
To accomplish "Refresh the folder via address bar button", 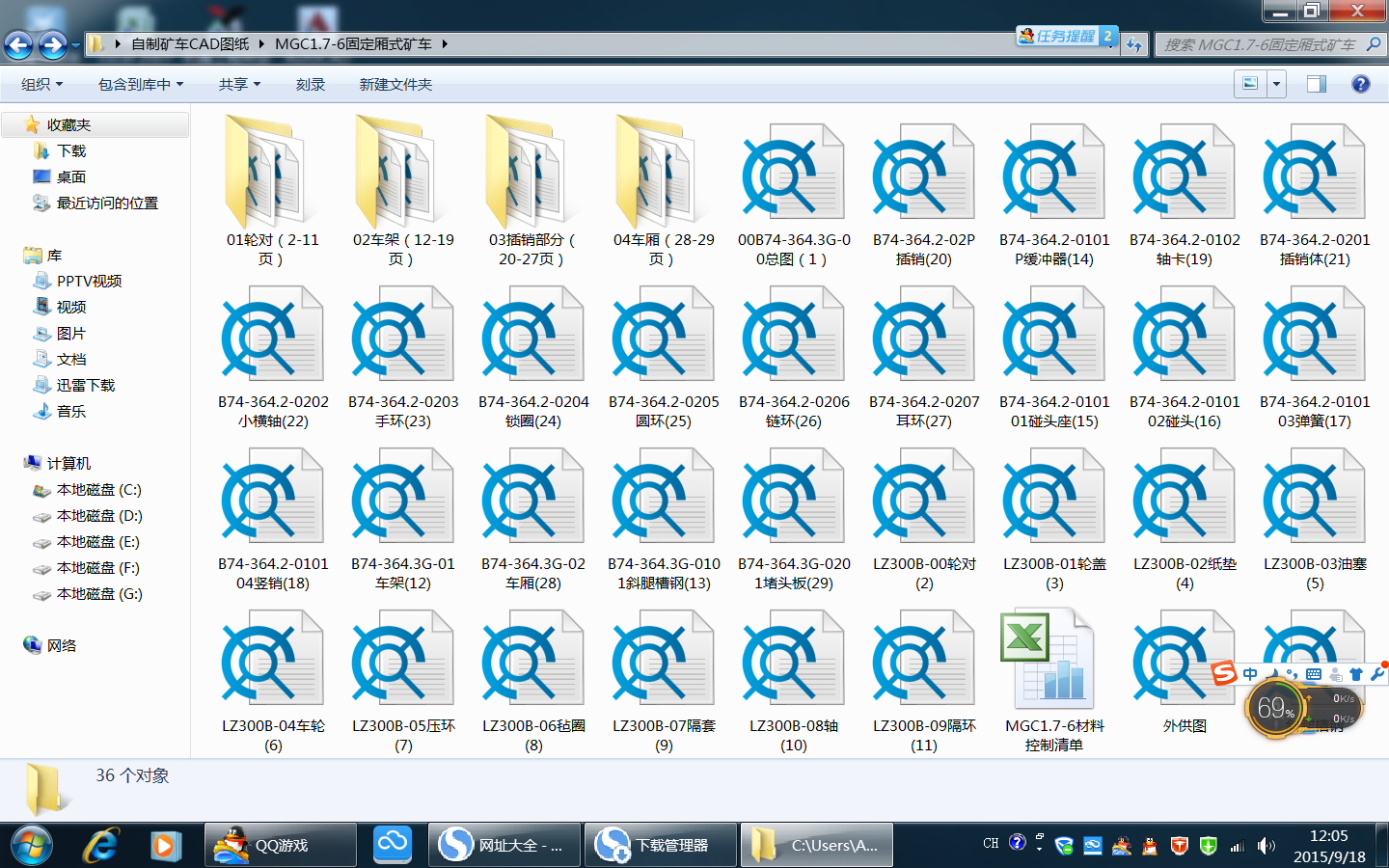I will 1134,44.
